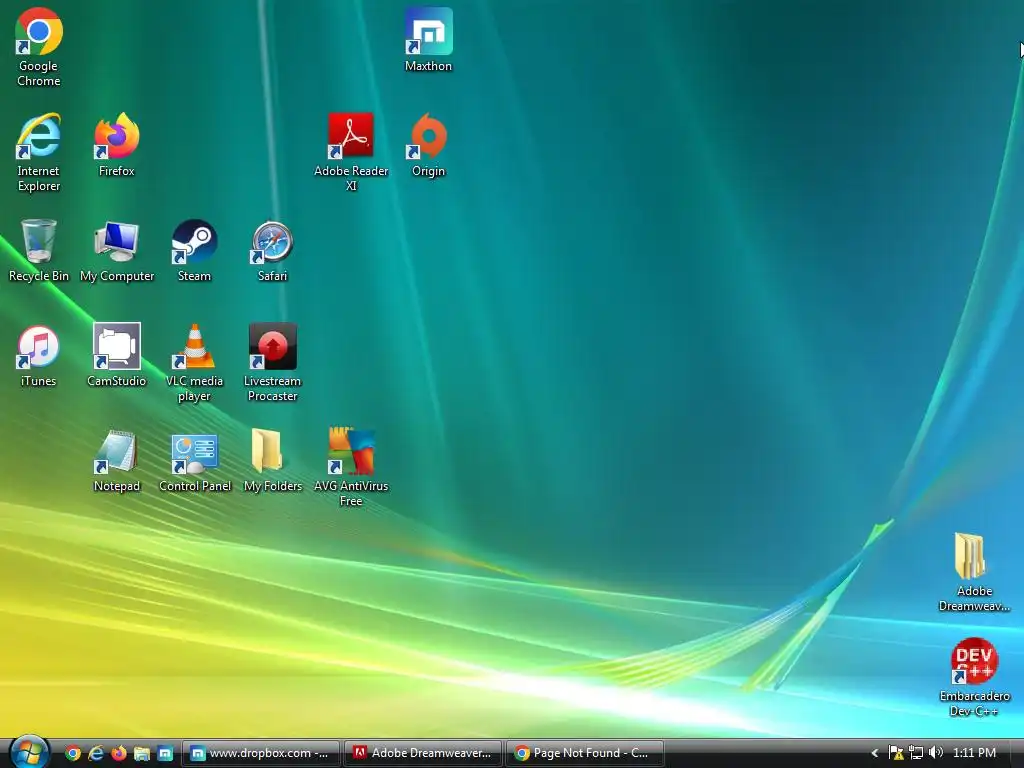The height and width of the screenshot is (768, 1024).
Task: Select the Origin desktop icon
Action: point(428,145)
